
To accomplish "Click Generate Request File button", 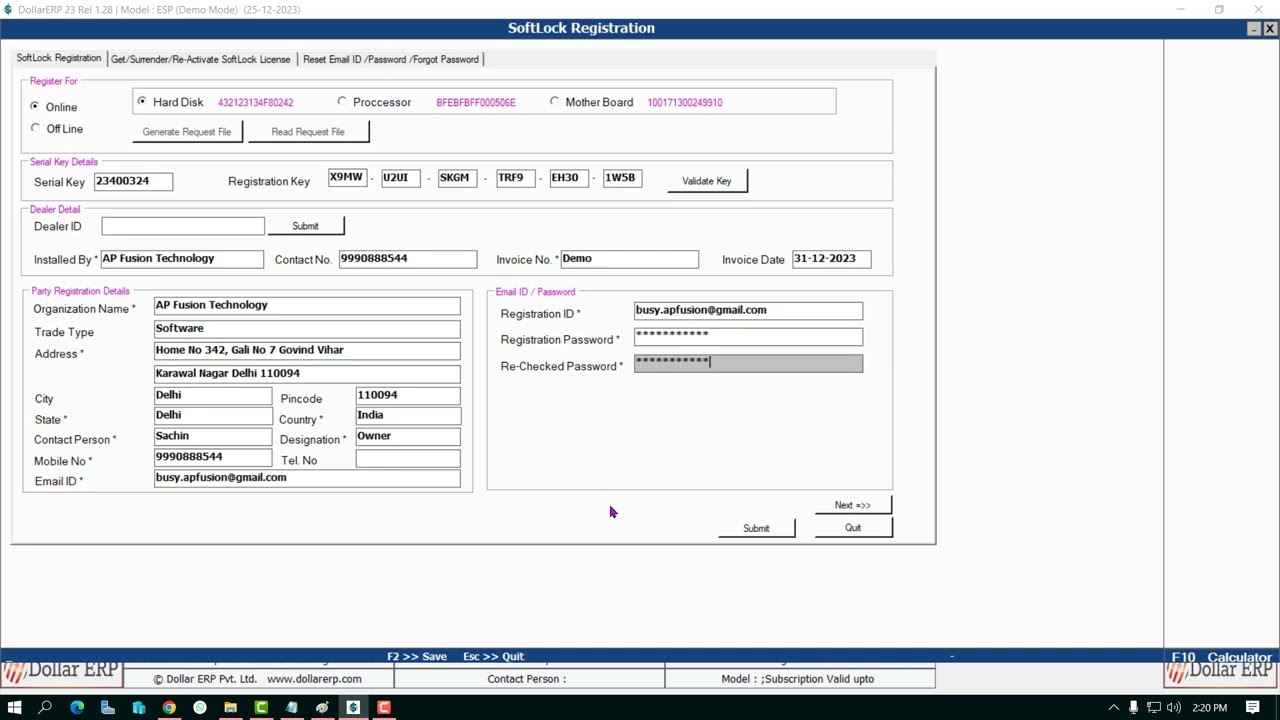I will [x=187, y=131].
